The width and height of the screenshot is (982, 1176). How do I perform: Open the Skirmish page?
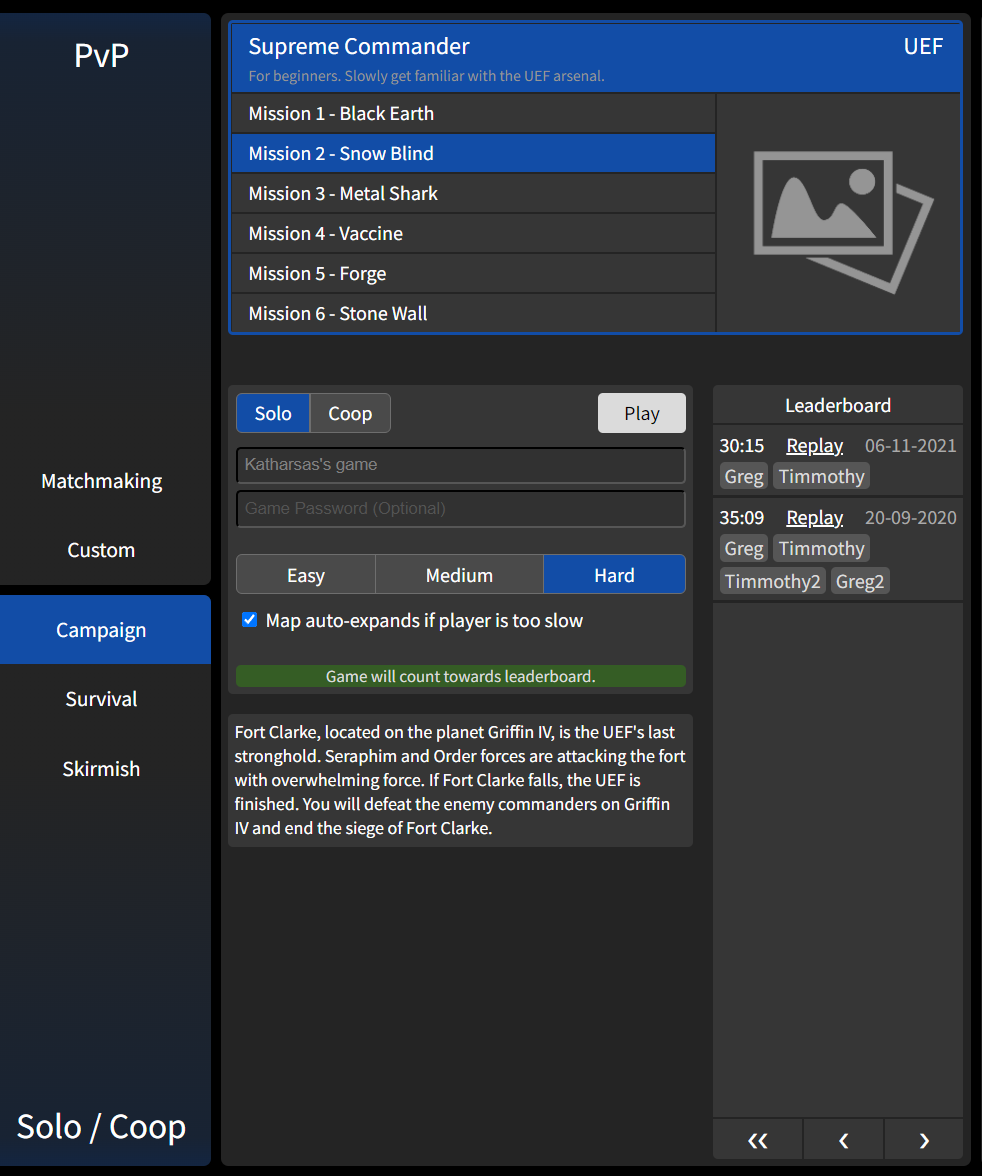coord(101,769)
